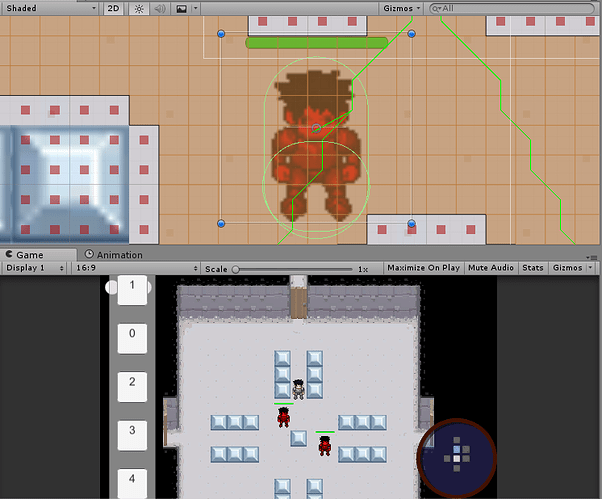
Task: Select the top-right blue rect handle
Action: [411, 34]
